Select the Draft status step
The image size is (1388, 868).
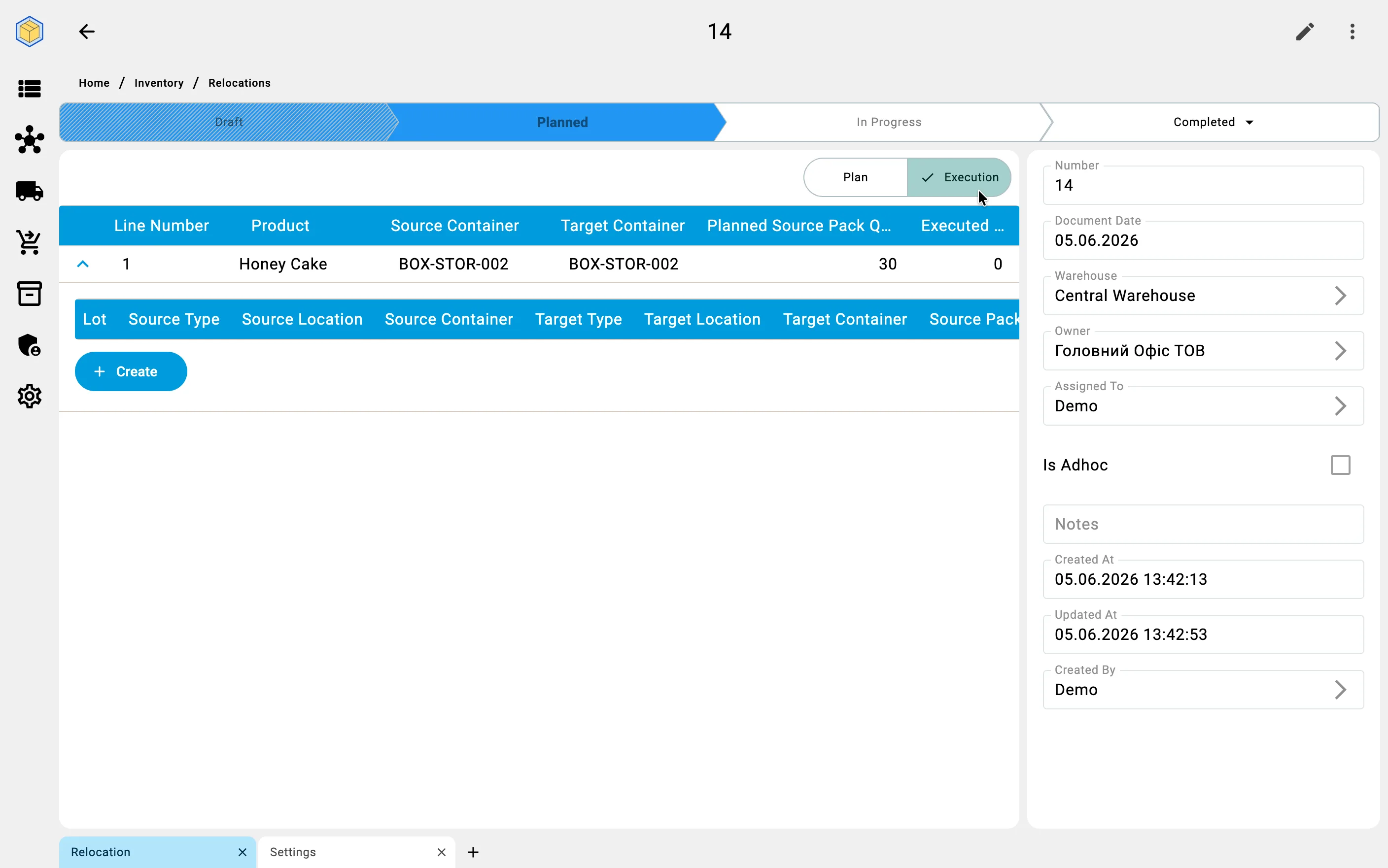[x=229, y=122]
